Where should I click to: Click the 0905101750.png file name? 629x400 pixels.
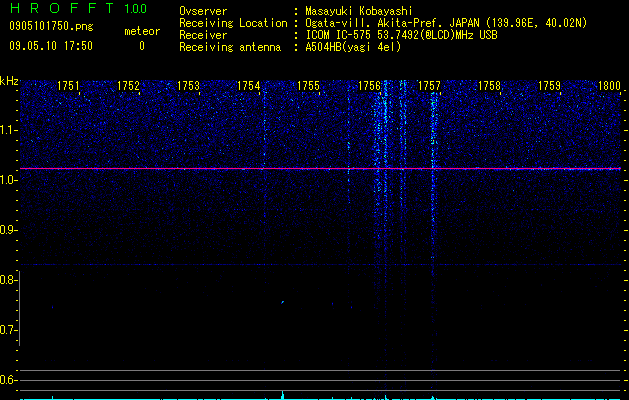pyautogui.click(x=51, y=26)
